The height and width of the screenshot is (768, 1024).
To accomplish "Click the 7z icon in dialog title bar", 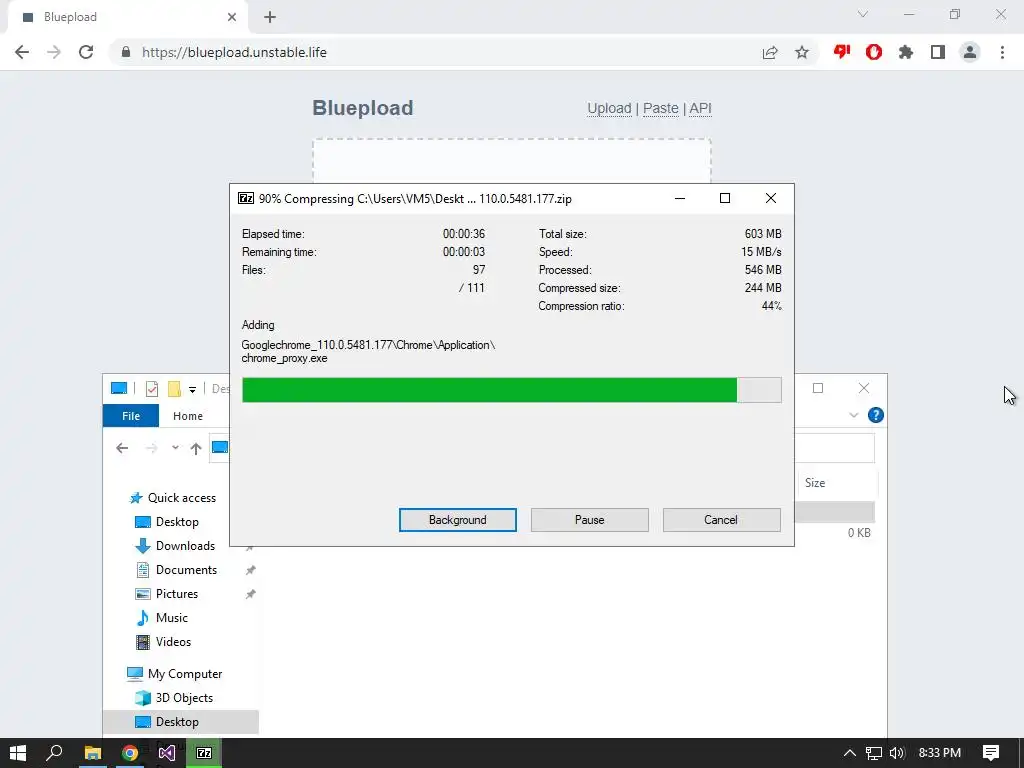I will point(246,199).
